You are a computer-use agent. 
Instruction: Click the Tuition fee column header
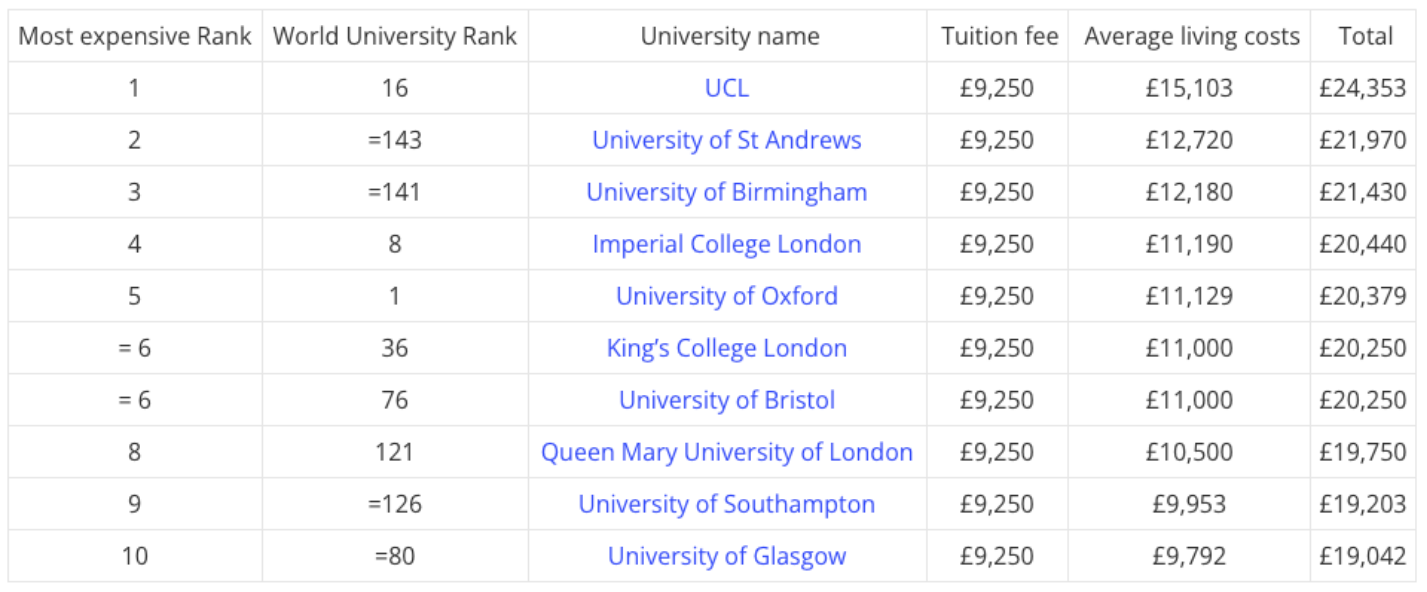coord(999,37)
